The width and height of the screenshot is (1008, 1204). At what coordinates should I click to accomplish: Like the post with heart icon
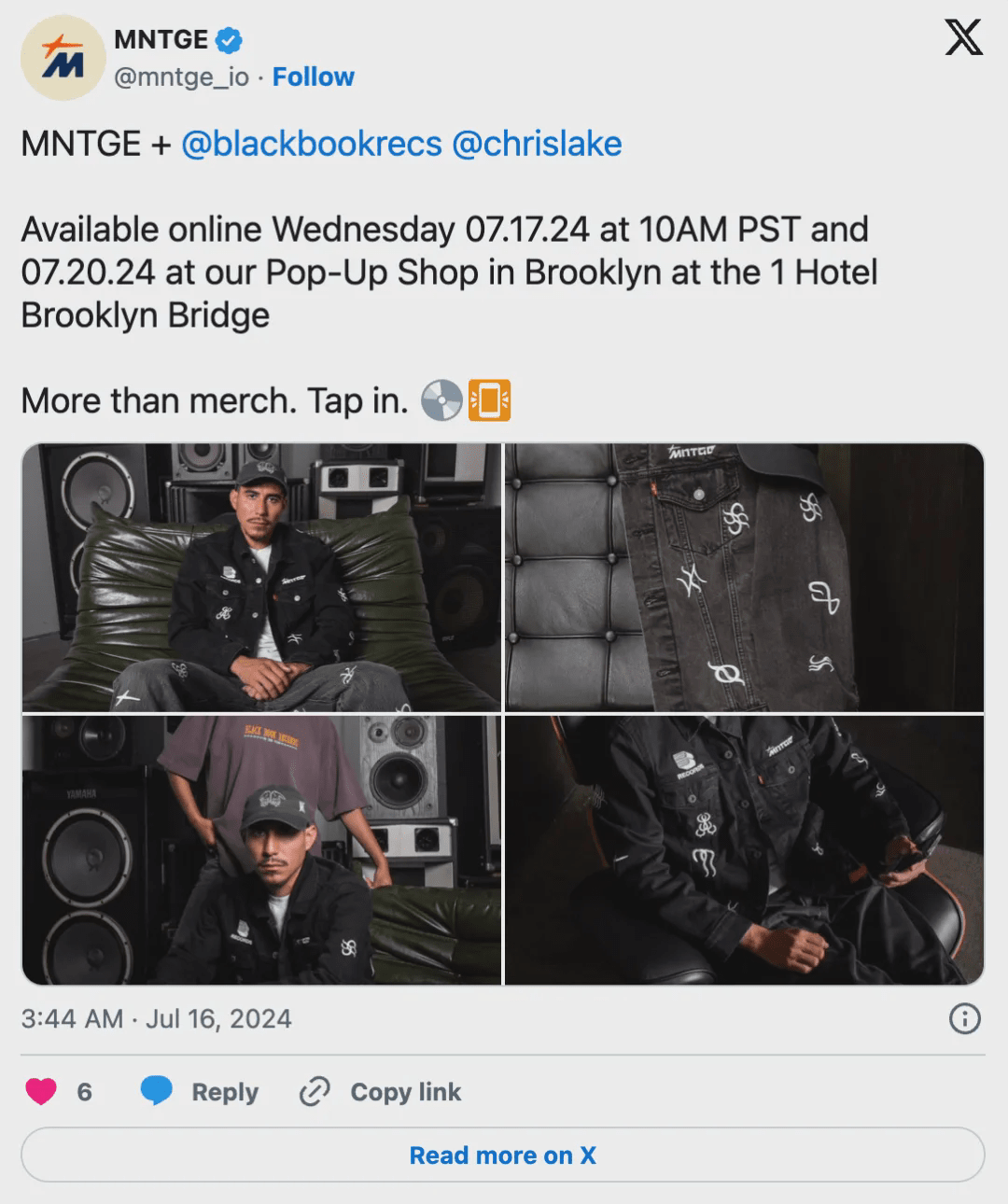pyautogui.click(x=41, y=1091)
